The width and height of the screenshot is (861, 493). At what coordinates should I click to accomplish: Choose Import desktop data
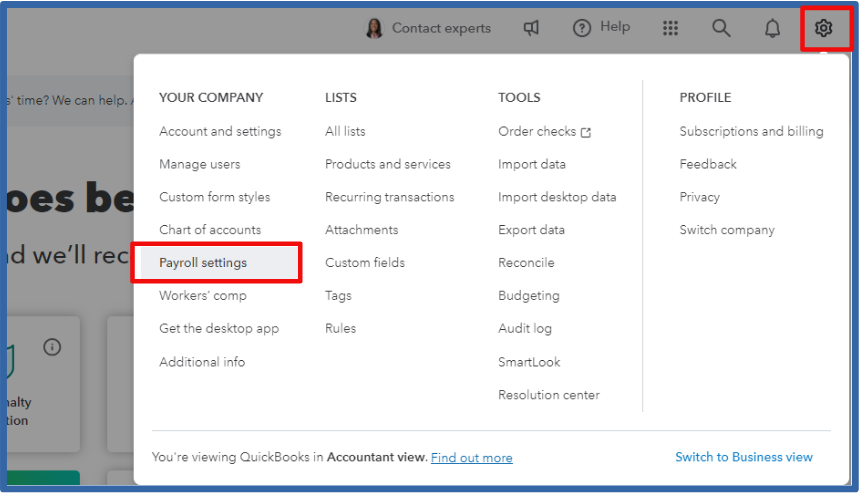pyautogui.click(x=557, y=197)
